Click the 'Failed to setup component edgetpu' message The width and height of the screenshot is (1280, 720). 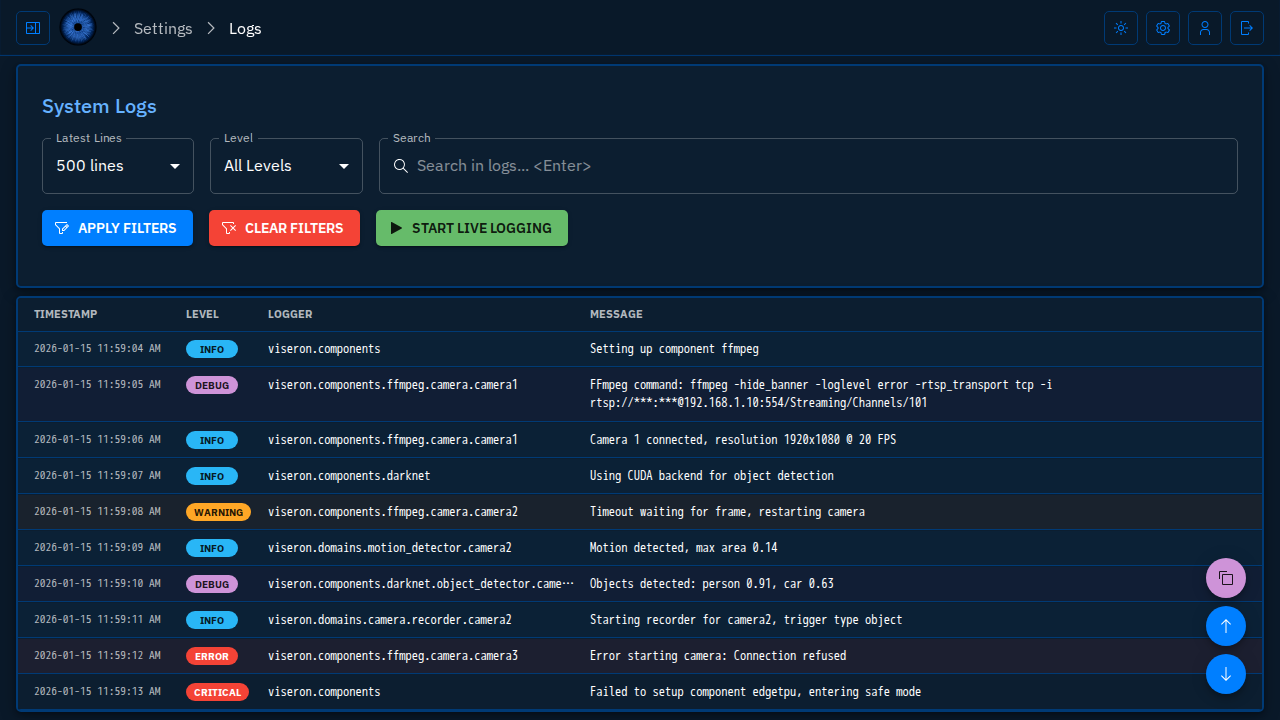755,692
